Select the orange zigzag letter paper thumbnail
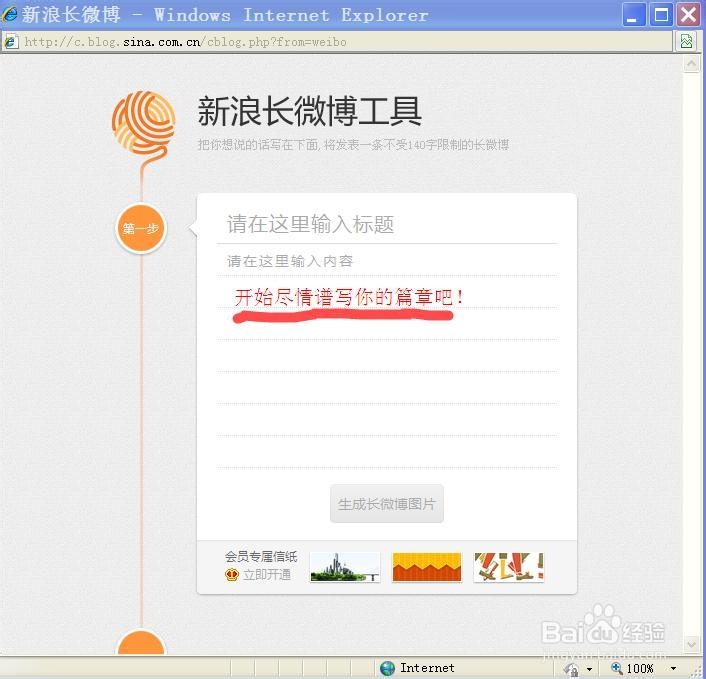This screenshot has height=679, width=706. [x=427, y=567]
